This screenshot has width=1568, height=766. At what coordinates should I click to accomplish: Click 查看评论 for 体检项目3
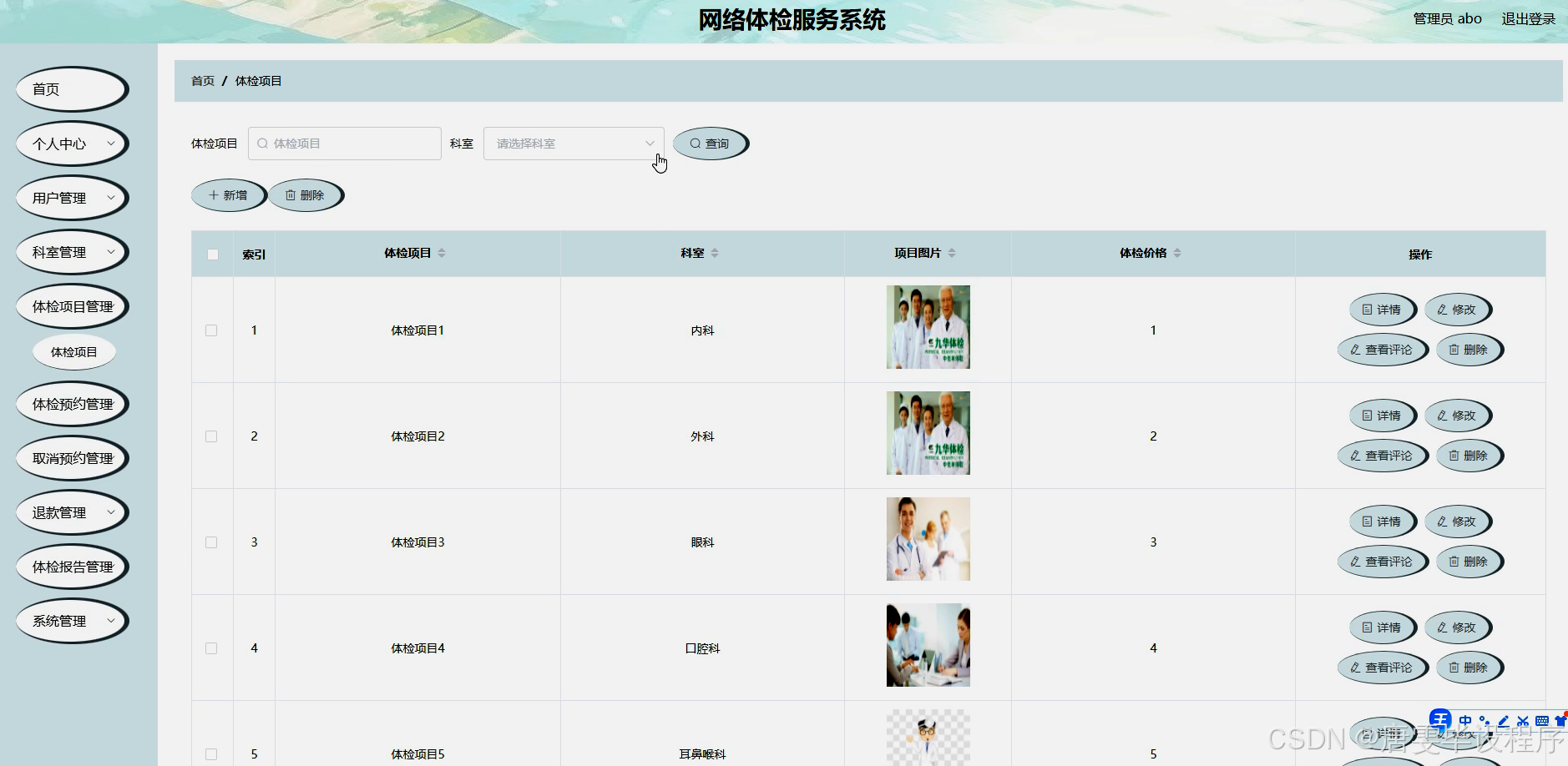(1383, 562)
